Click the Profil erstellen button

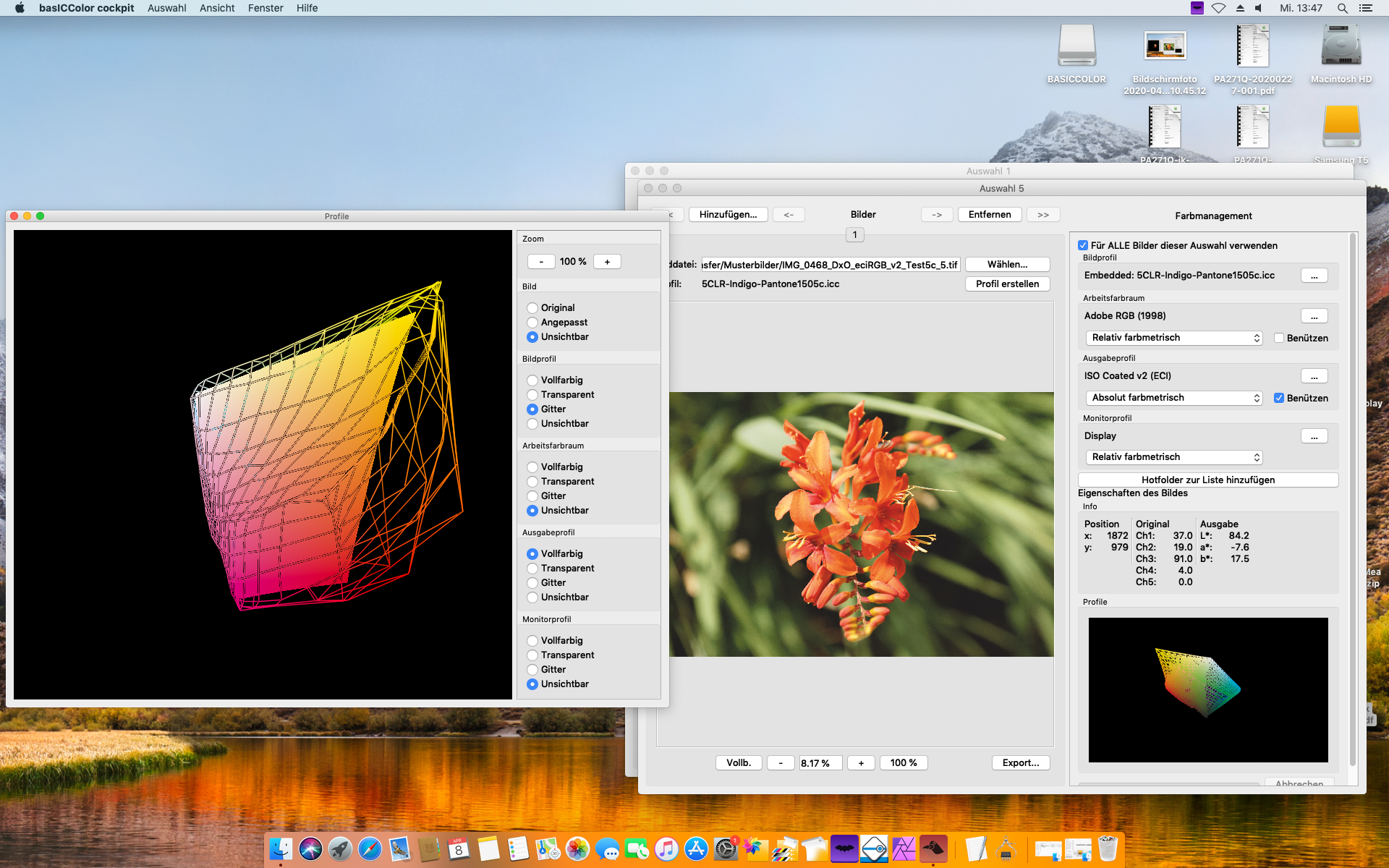point(1007,284)
